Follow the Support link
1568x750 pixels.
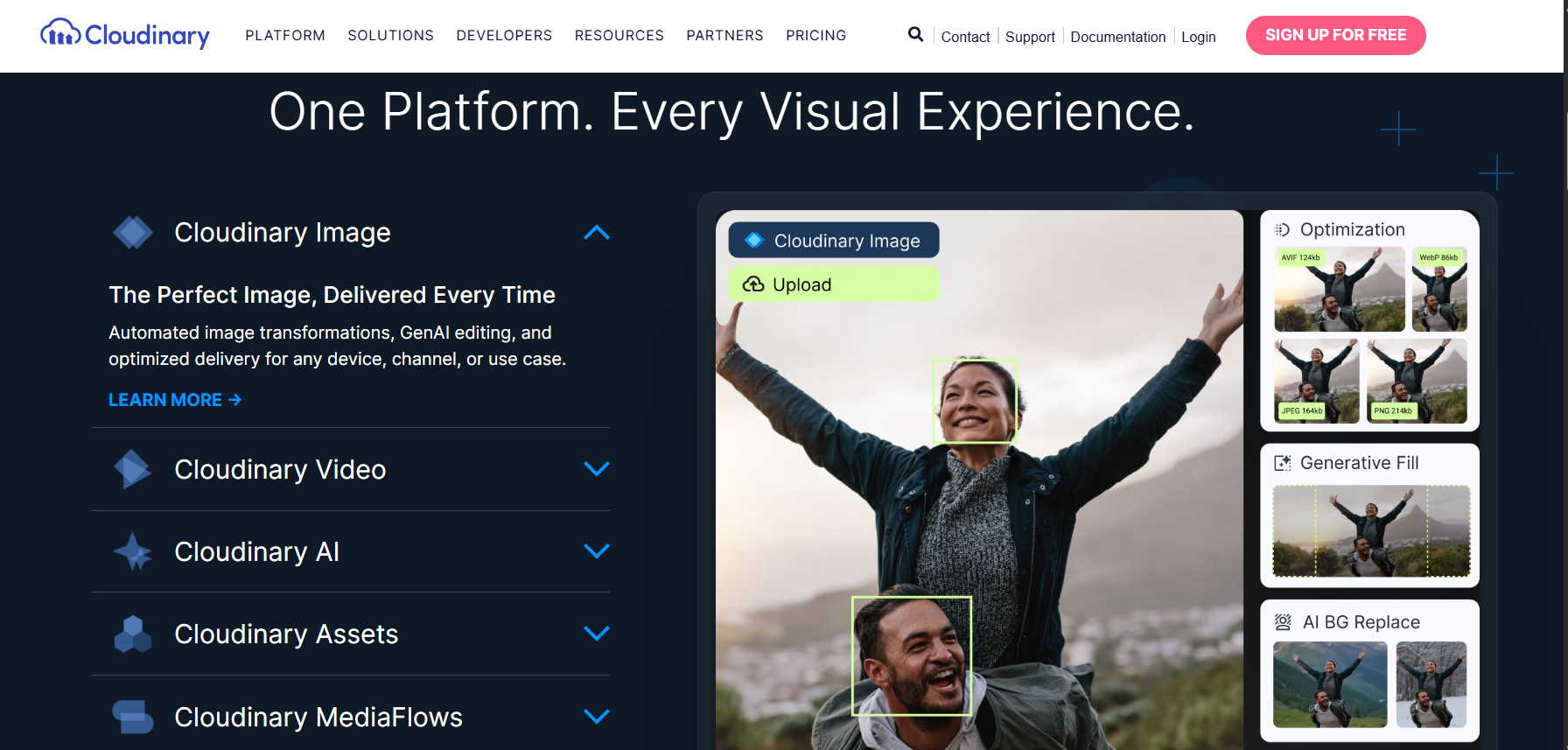click(x=1030, y=37)
